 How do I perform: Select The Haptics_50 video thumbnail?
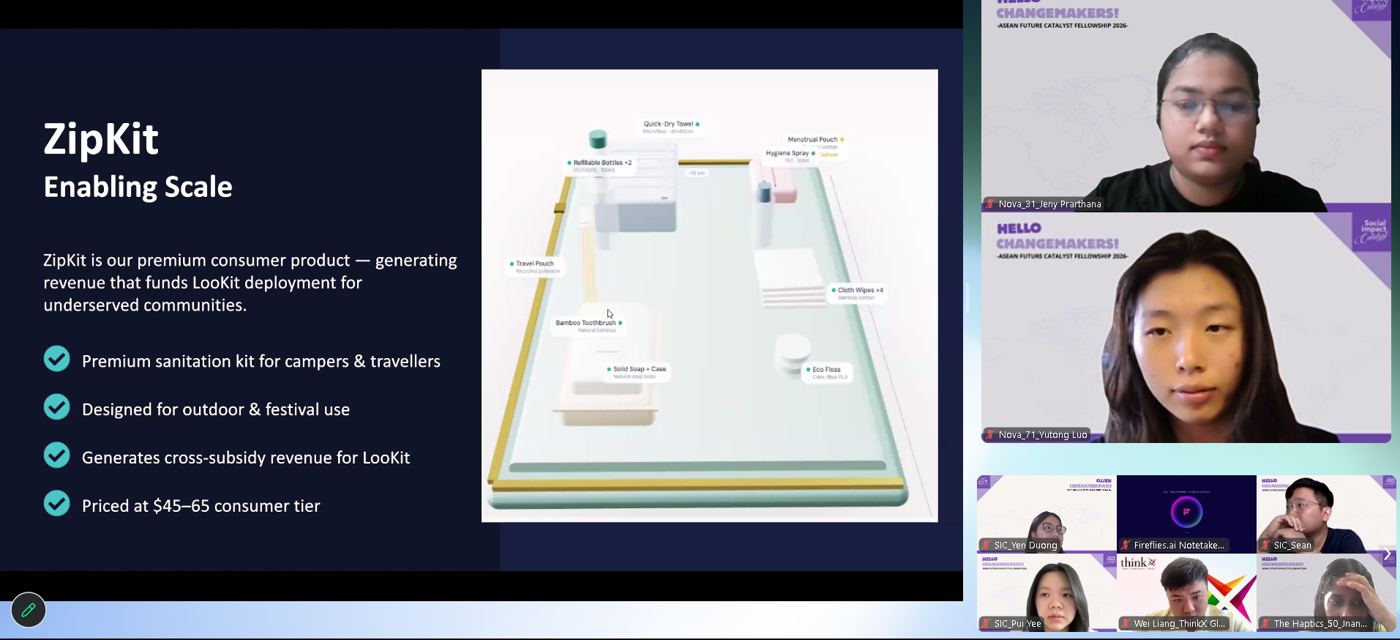[1326, 593]
